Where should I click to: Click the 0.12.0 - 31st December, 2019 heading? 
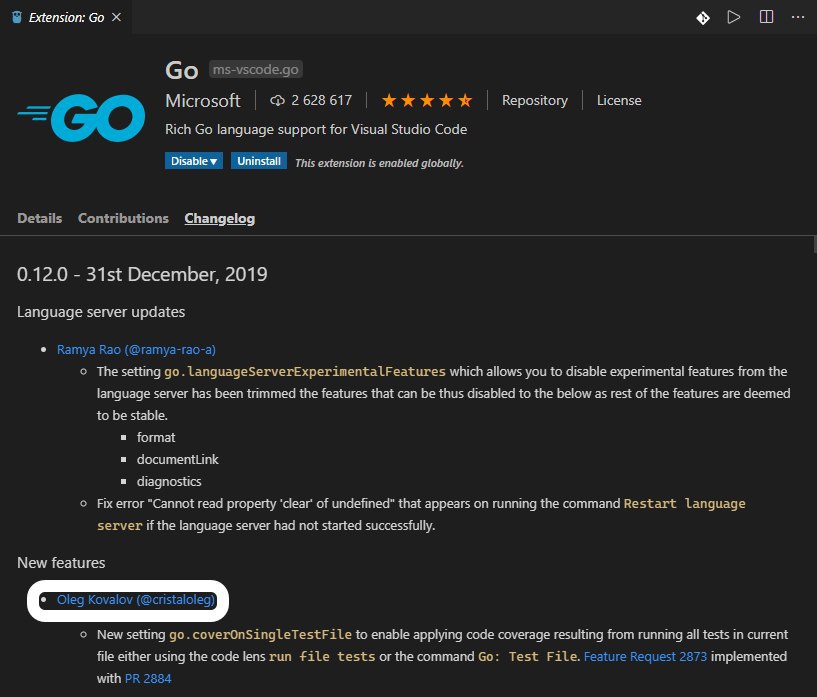coord(142,274)
